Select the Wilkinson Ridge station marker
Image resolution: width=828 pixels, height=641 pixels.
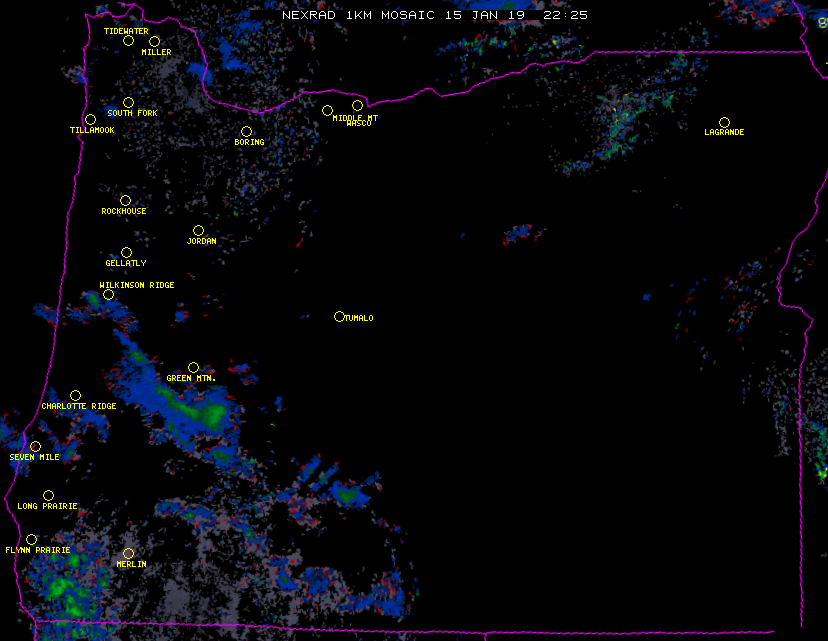108,294
